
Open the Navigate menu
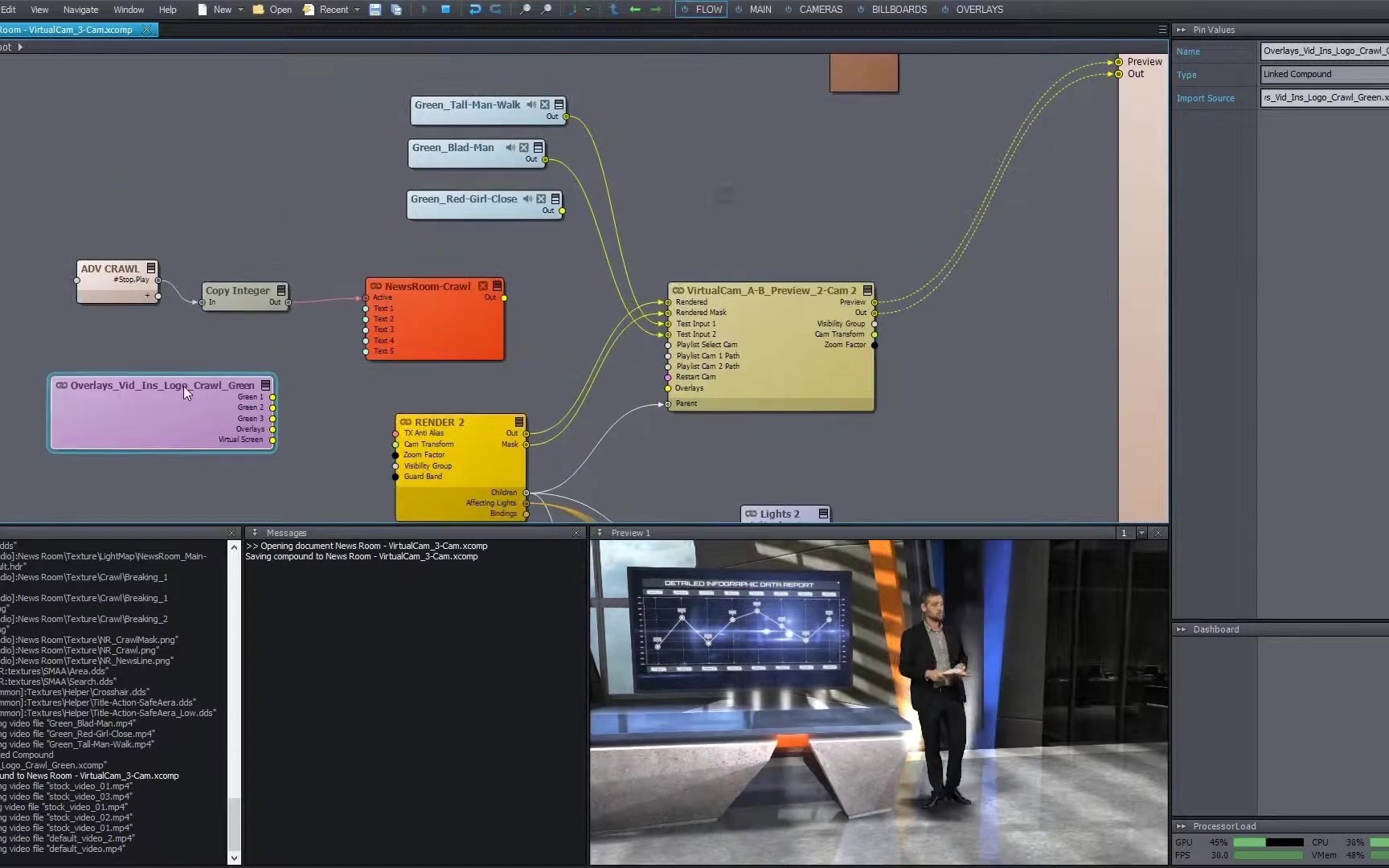click(80, 10)
